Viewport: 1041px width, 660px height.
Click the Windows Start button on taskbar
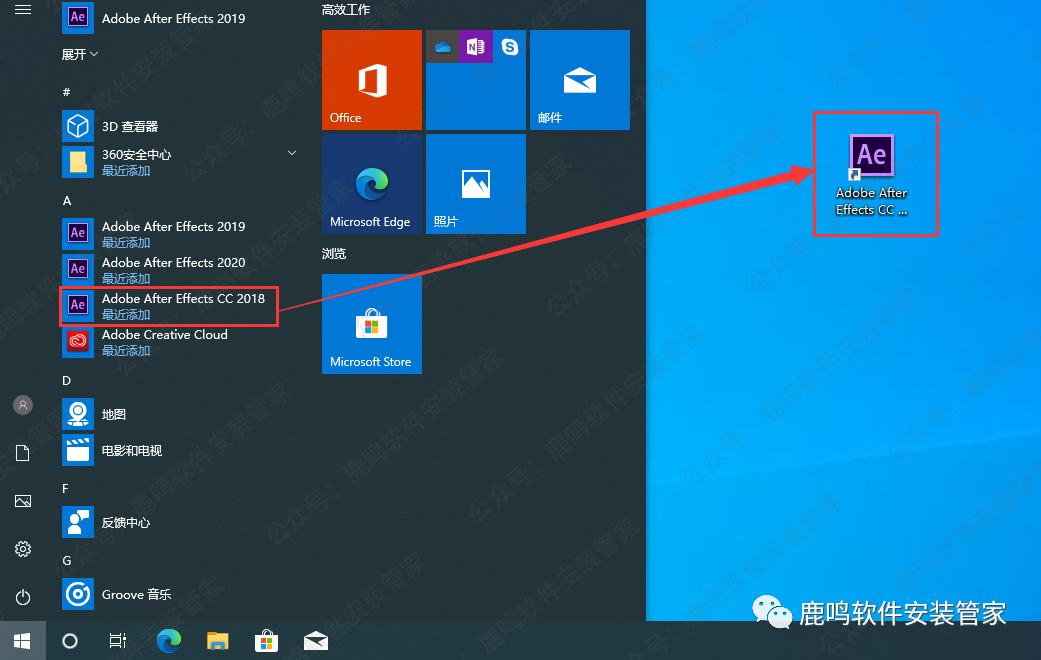click(22, 641)
